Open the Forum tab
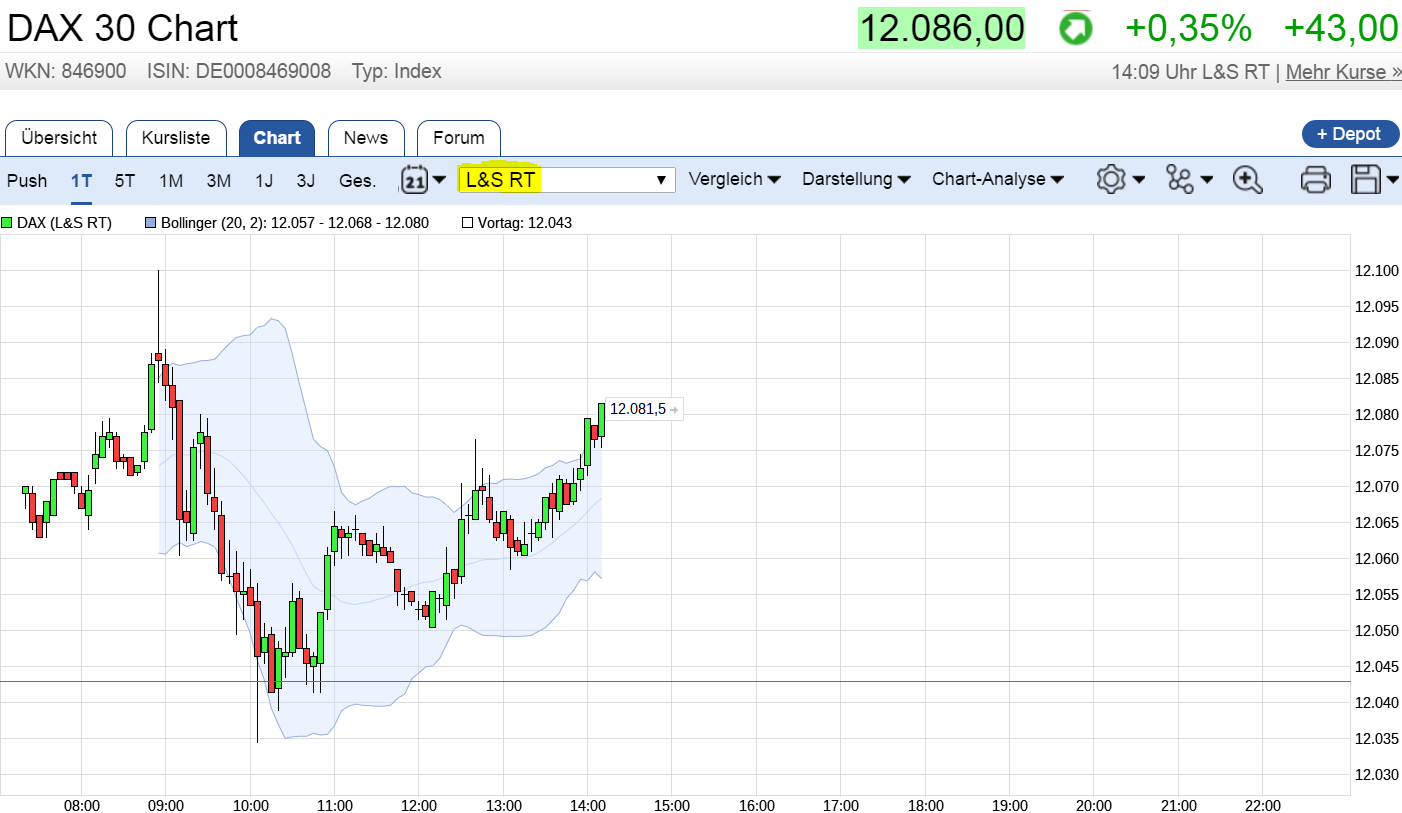Screen dimensions: 1402x813 click(x=459, y=138)
